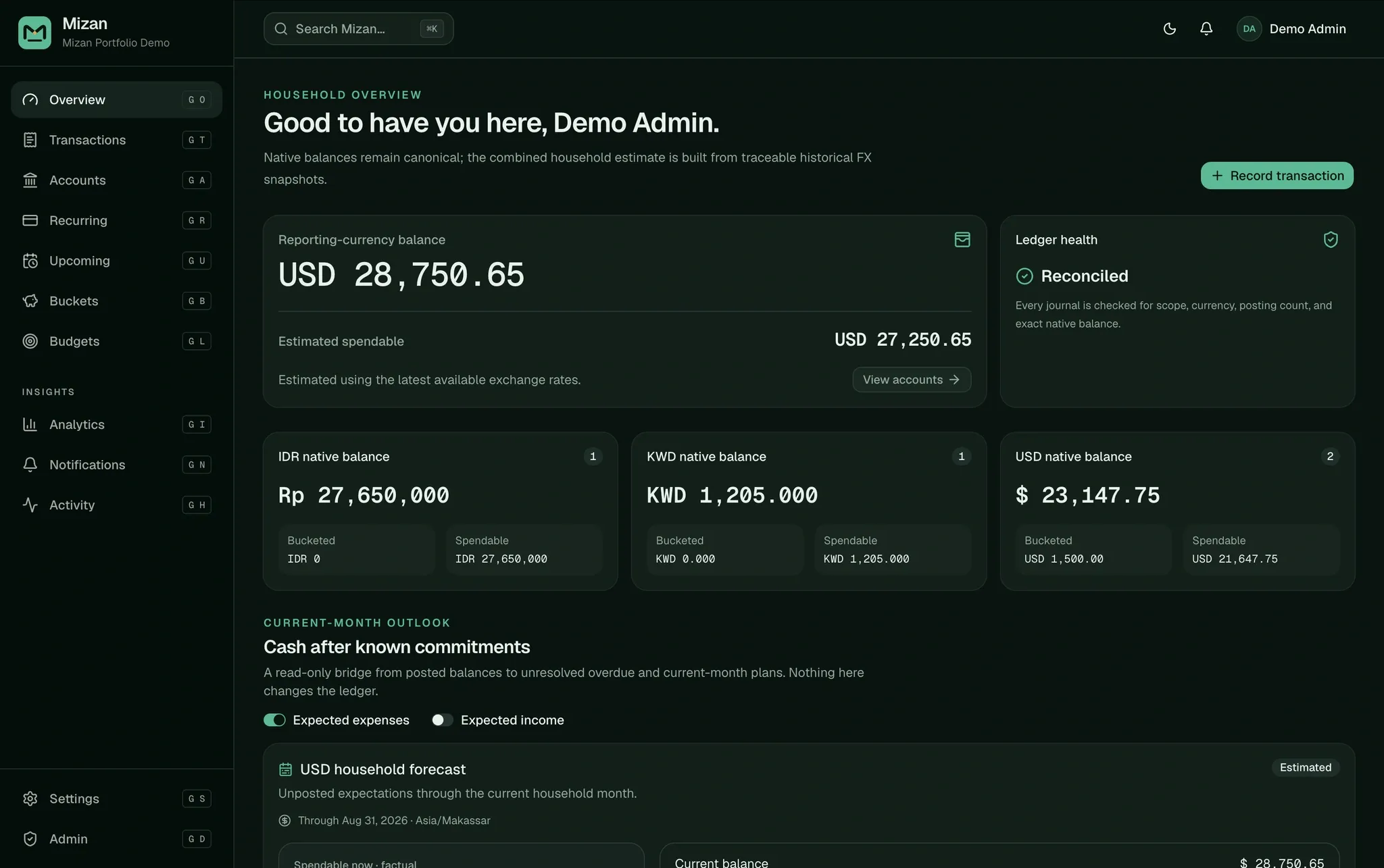Screen dimensions: 1384x868
Task: Click Spendable USD 21,647.75 tile
Action: tap(1261, 550)
